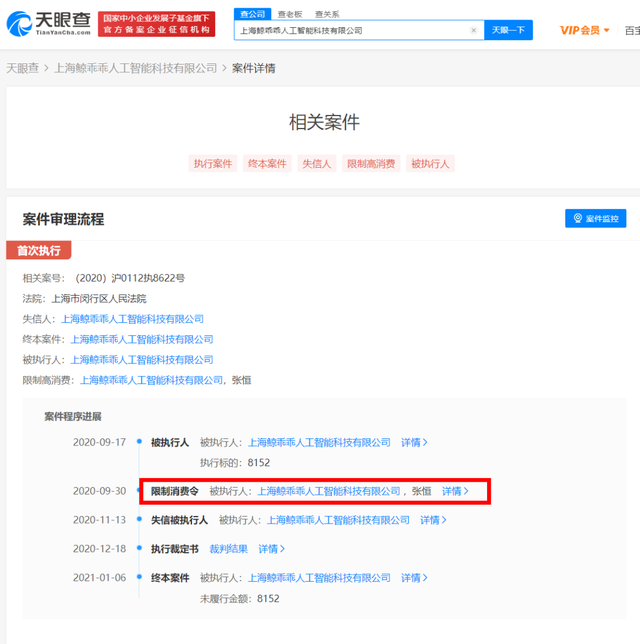
Task: Click the 执行标的: 8152 value
Action: [x=258, y=463]
